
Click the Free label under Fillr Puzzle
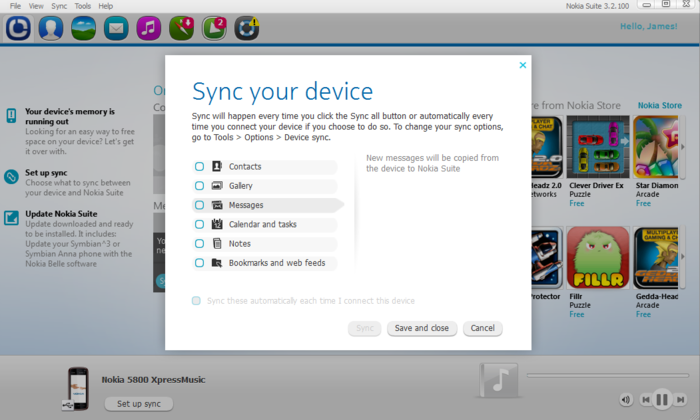576,314
